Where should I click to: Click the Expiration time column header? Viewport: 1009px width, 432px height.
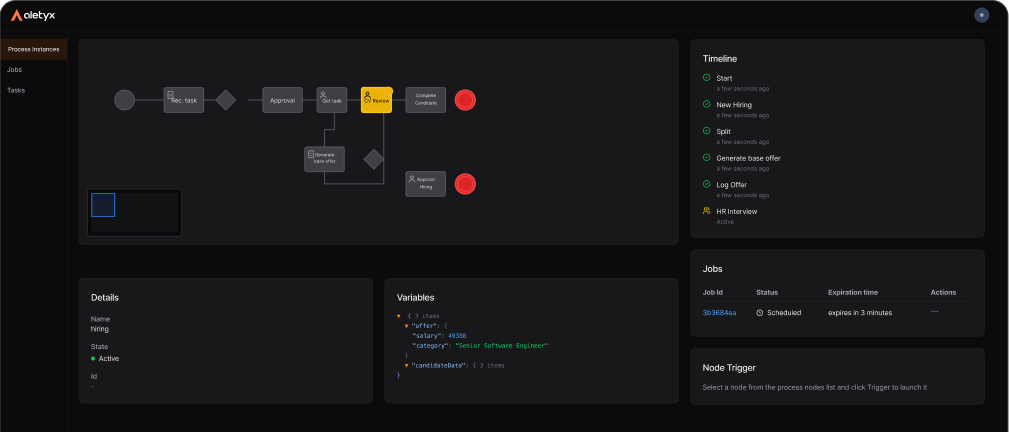point(853,292)
